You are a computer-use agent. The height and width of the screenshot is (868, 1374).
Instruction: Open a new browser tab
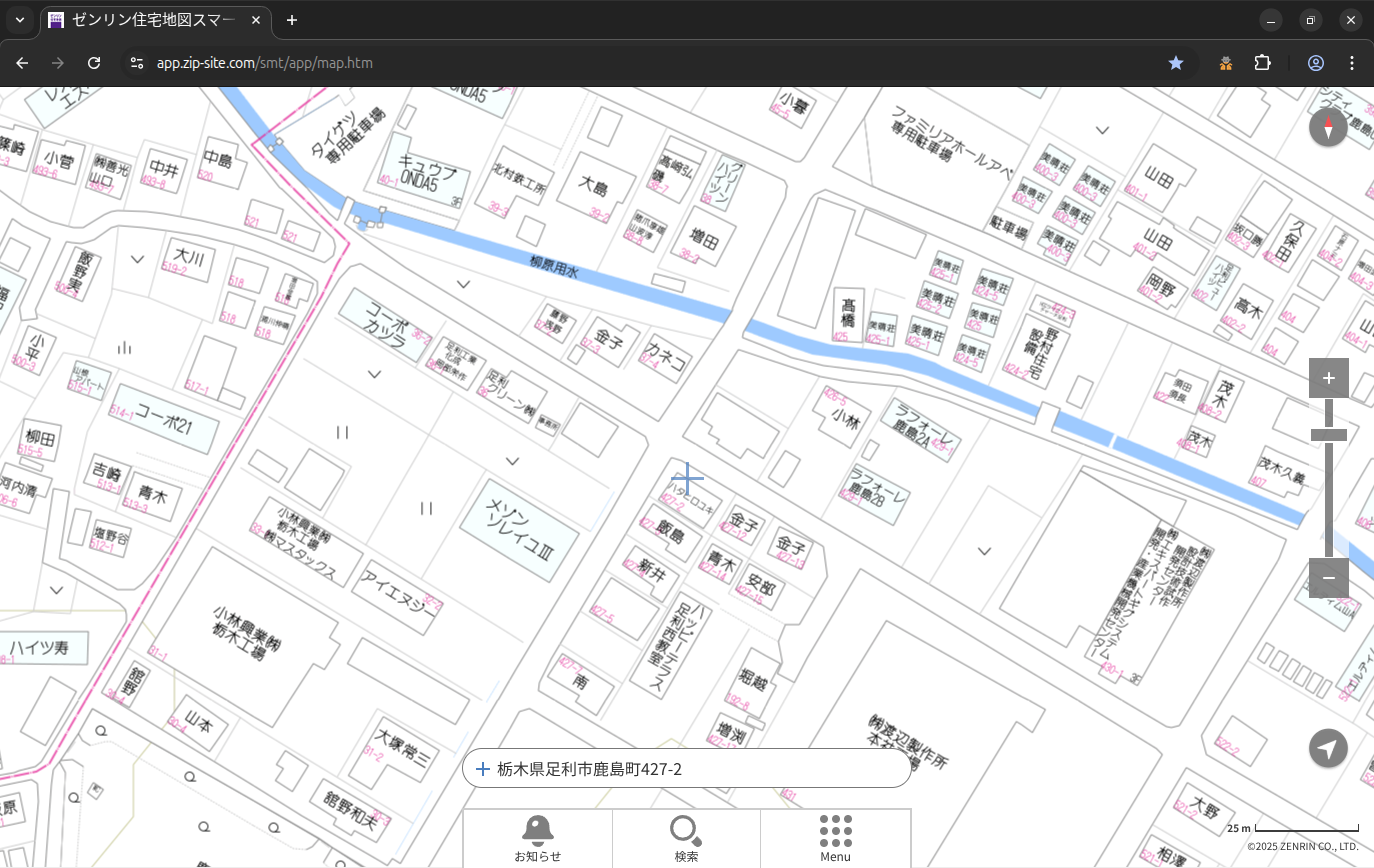(292, 20)
